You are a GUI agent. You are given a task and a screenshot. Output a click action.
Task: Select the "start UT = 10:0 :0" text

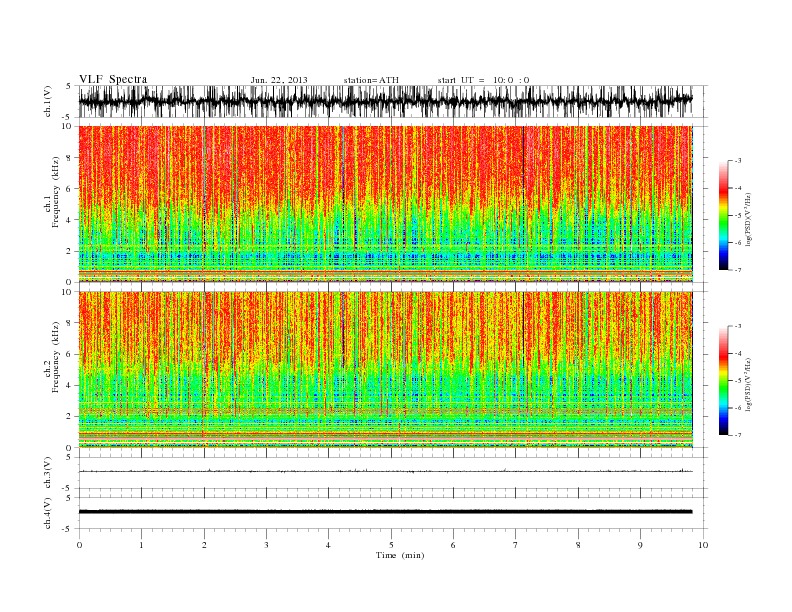coord(483,80)
